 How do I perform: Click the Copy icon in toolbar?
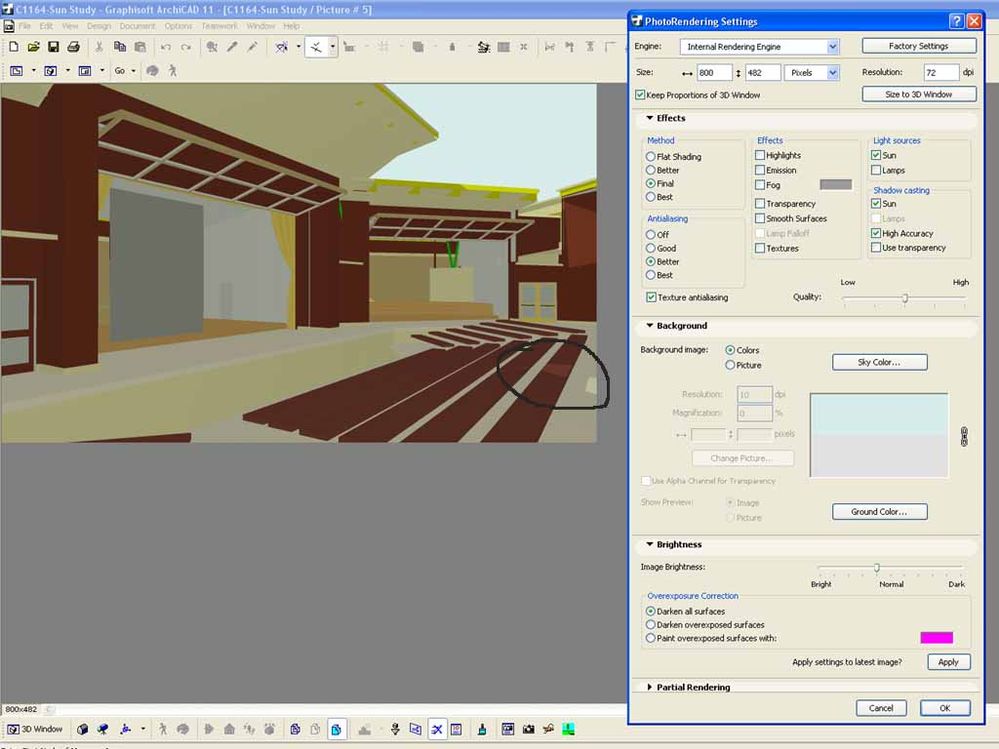pos(119,47)
